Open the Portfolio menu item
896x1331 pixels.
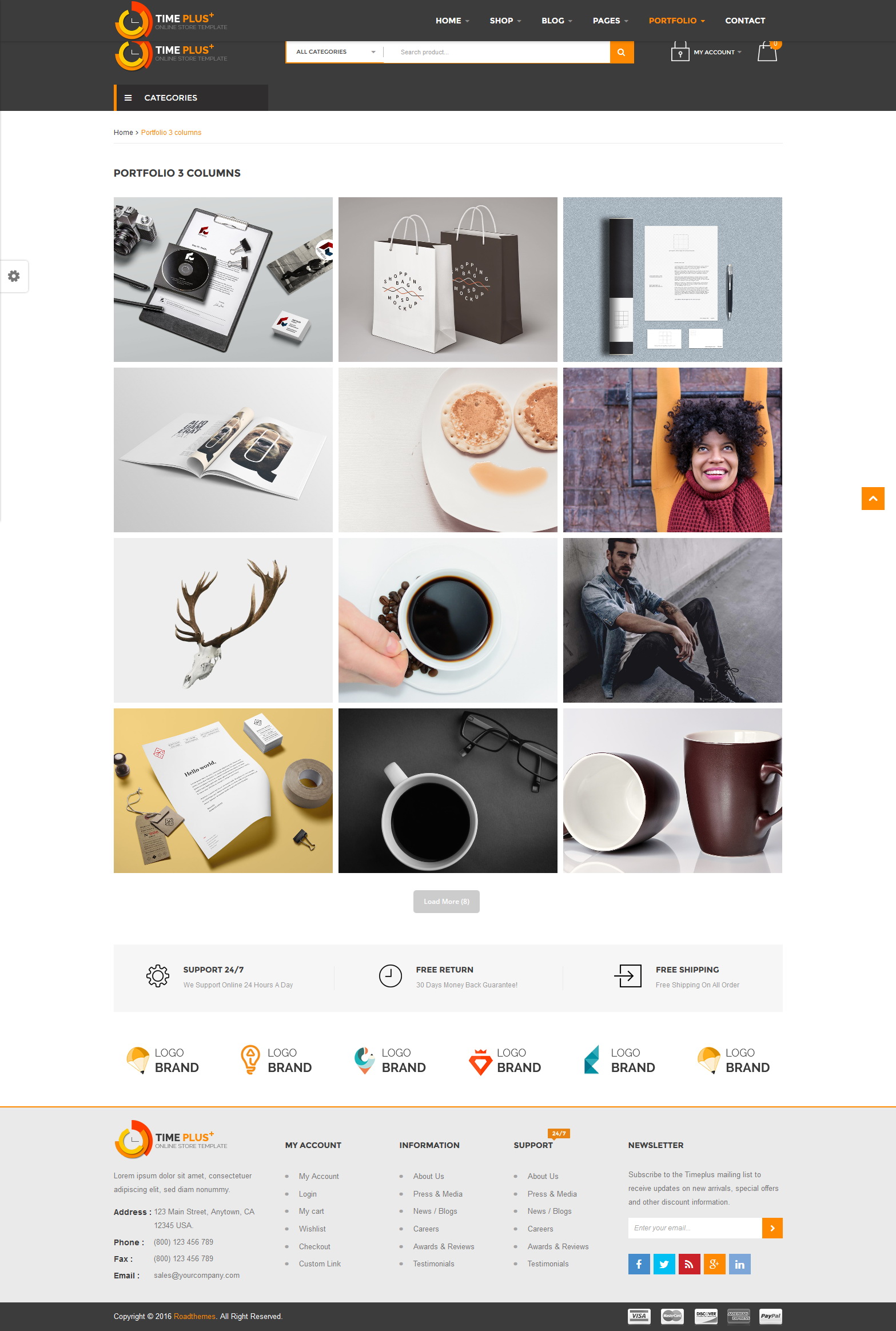(677, 21)
